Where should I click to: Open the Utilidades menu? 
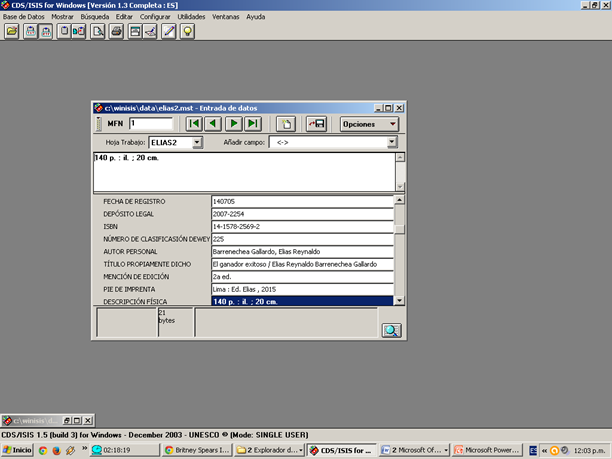(x=191, y=17)
